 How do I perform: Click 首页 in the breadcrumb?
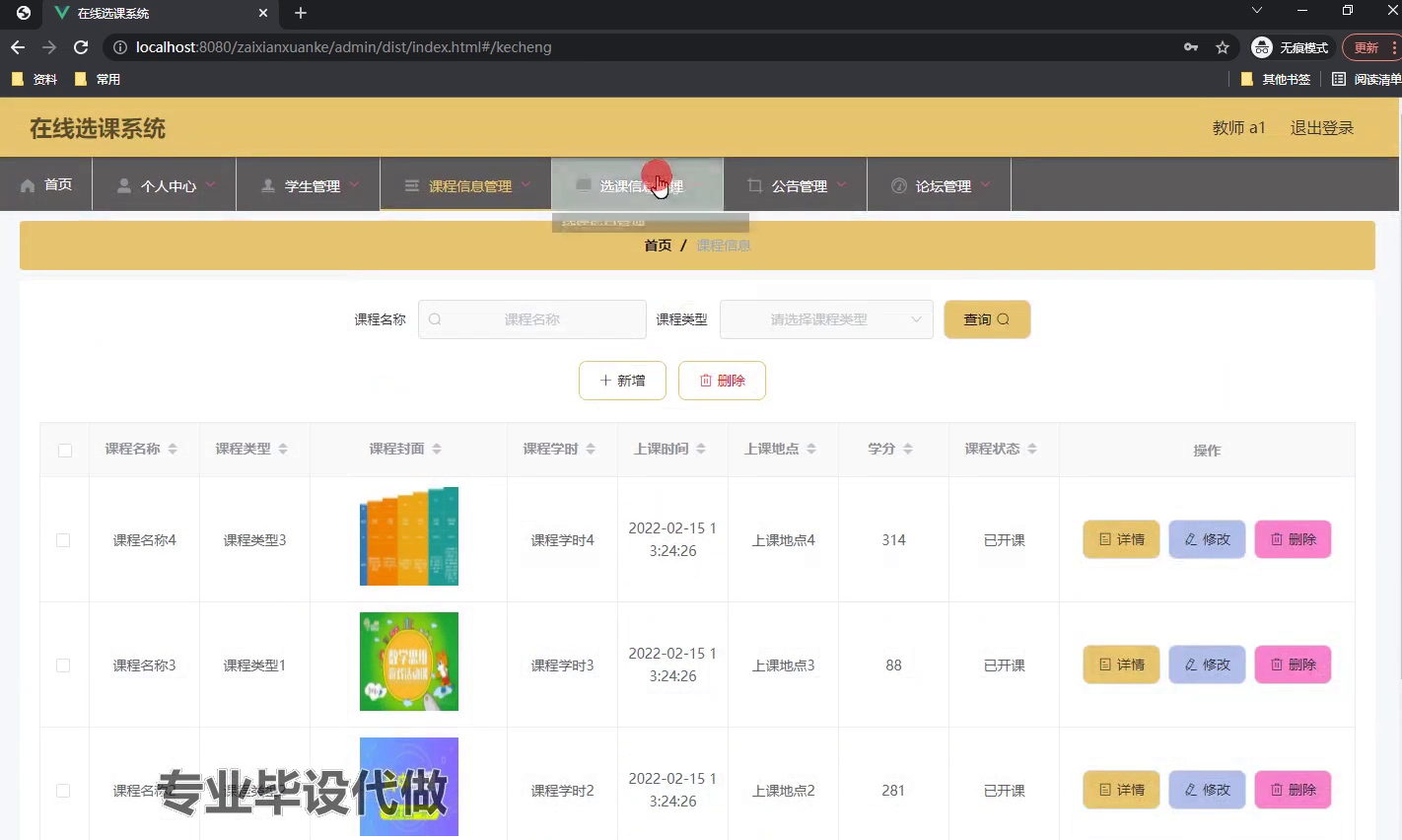[658, 245]
